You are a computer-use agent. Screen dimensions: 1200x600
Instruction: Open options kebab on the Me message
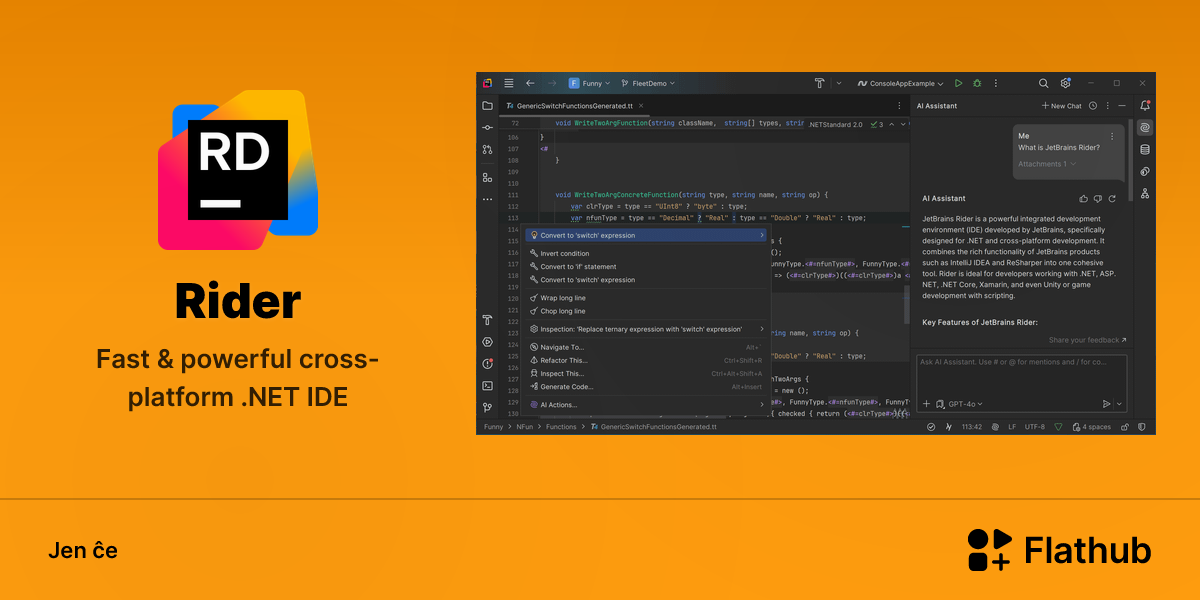click(1112, 136)
